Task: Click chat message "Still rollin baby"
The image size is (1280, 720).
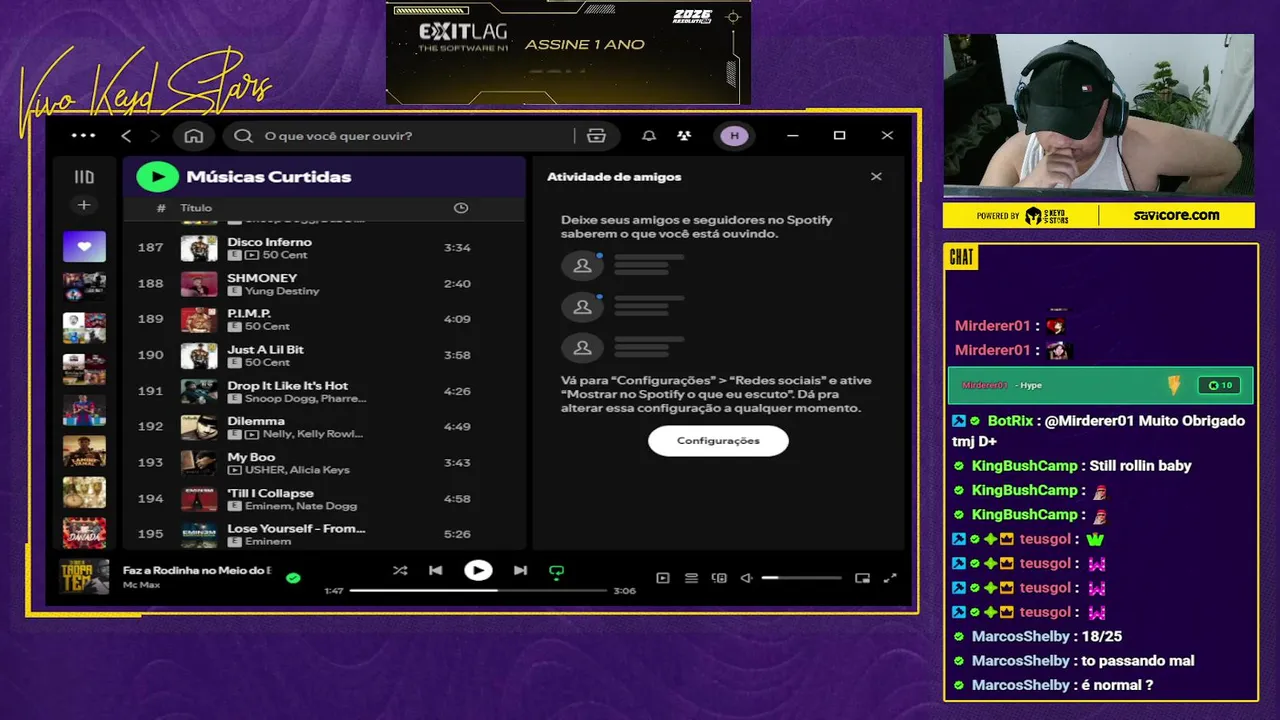Action: pyautogui.click(x=1141, y=466)
